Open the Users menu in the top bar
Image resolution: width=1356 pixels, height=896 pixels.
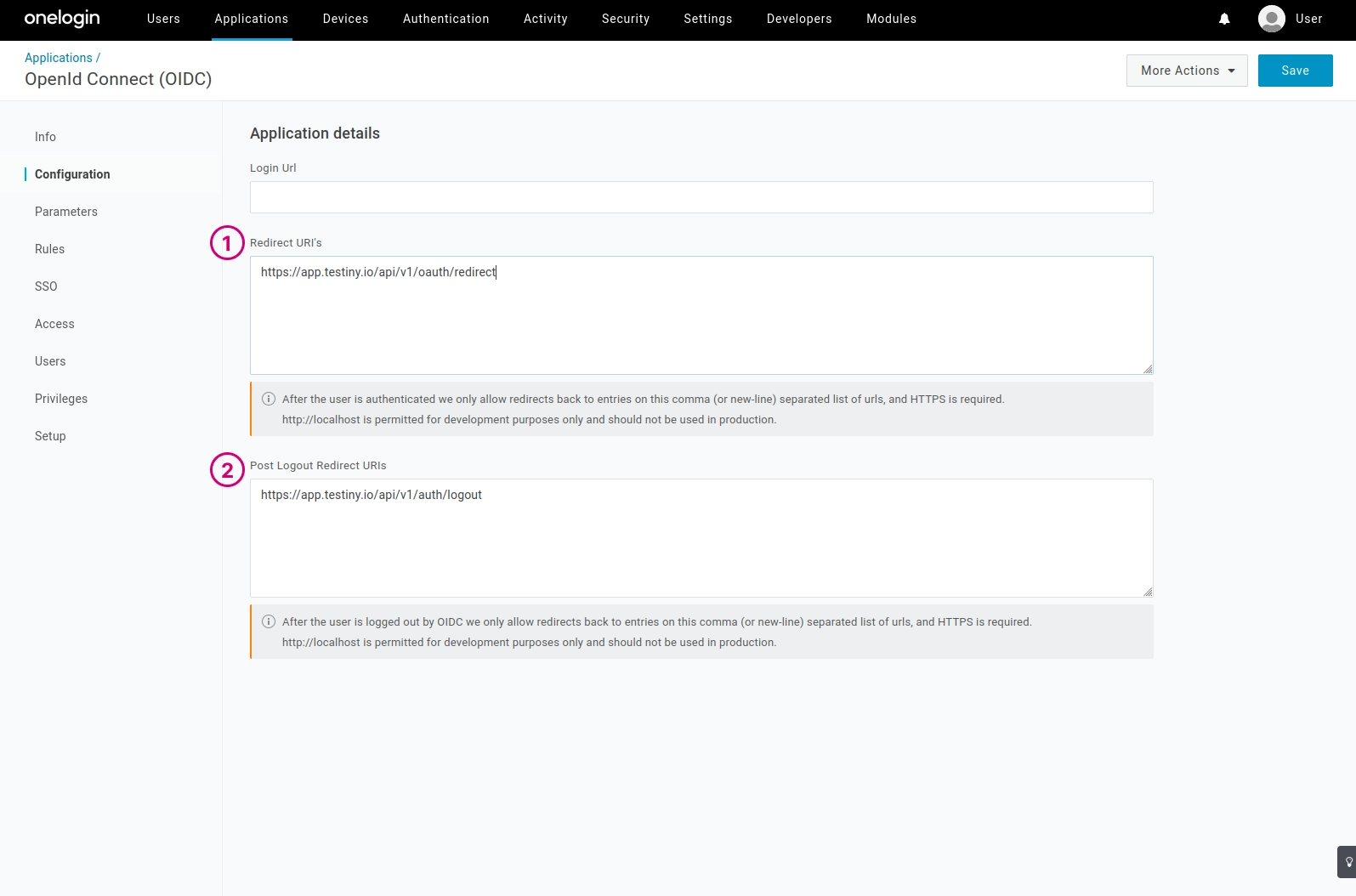[x=163, y=19]
